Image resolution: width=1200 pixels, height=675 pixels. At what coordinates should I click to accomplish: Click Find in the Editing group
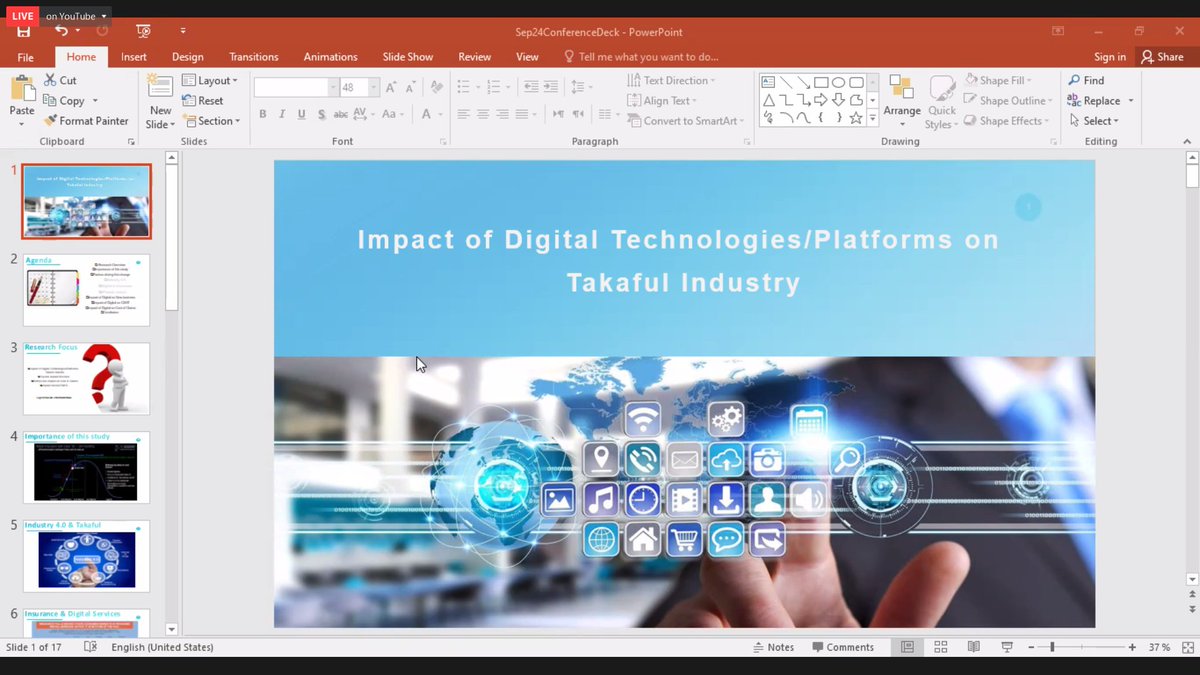1086,80
